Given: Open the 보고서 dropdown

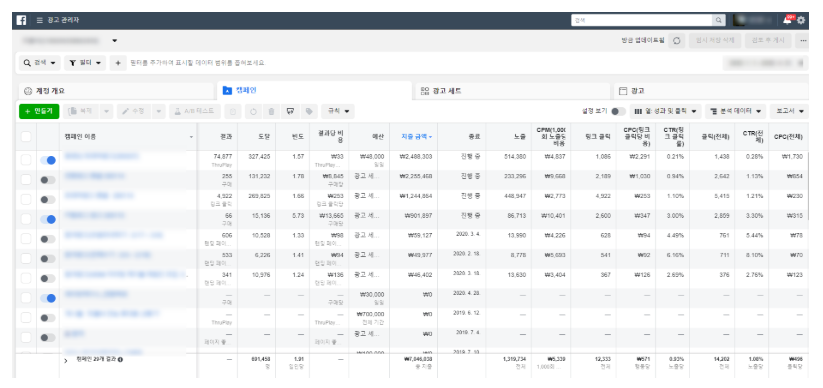Looking at the screenshot, I should click(x=789, y=111).
